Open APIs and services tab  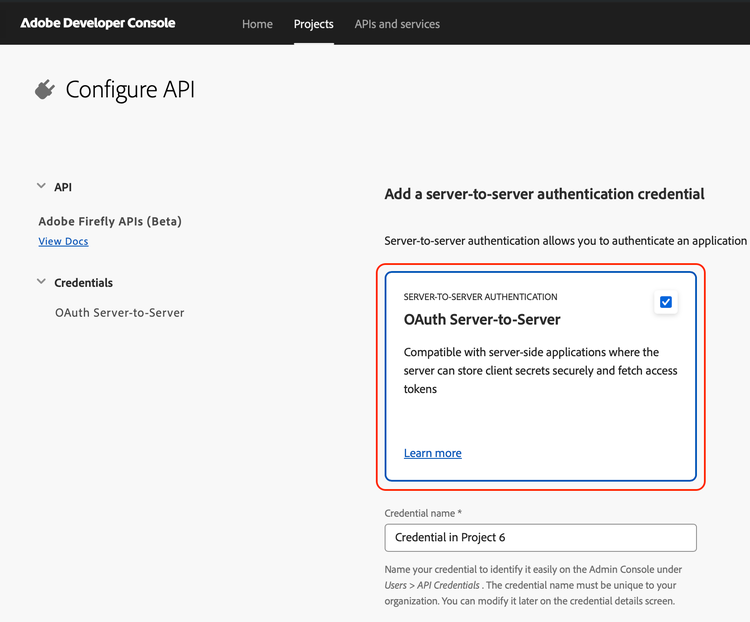[x=397, y=24]
